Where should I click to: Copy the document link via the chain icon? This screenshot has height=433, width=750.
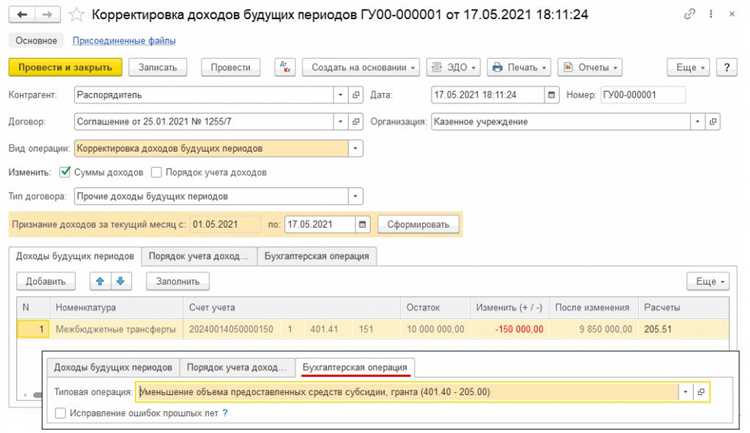click(x=689, y=14)
